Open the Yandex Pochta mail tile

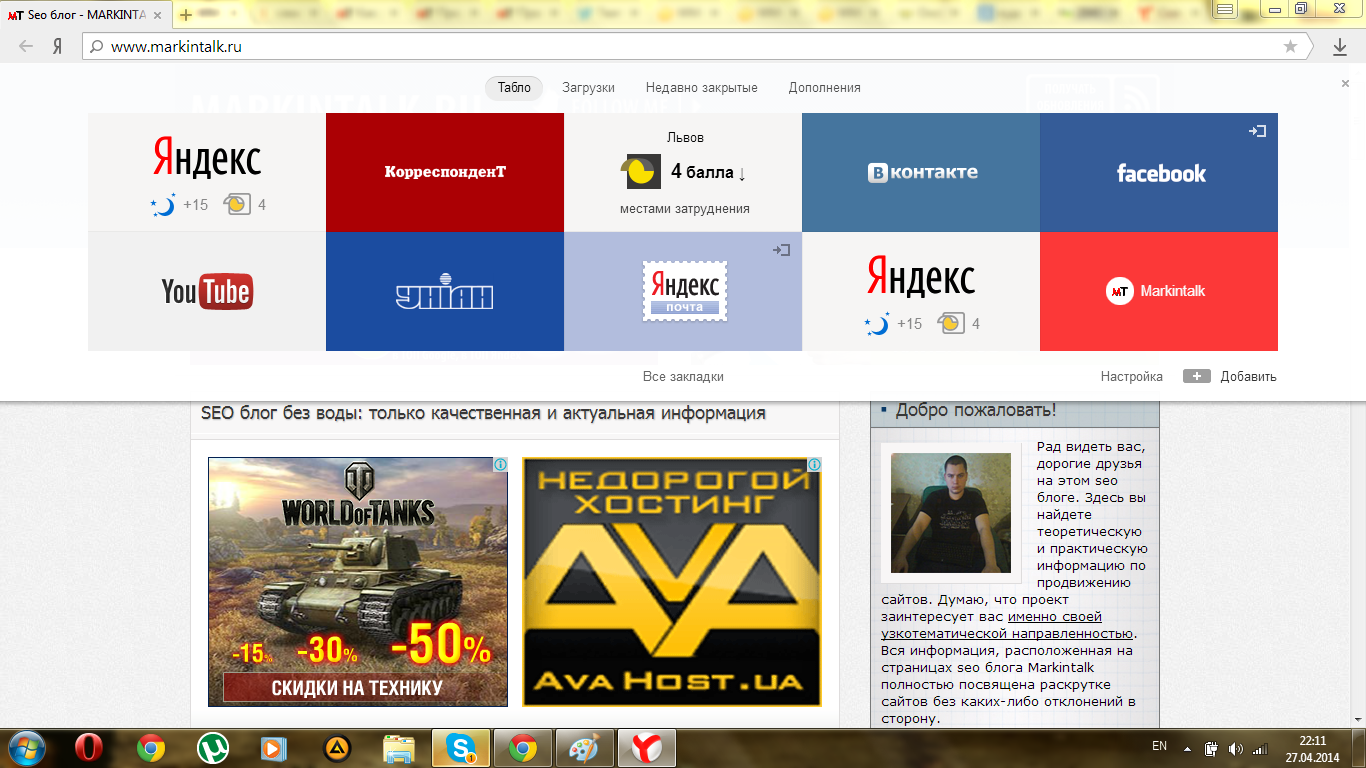click(x=683, y=291)
